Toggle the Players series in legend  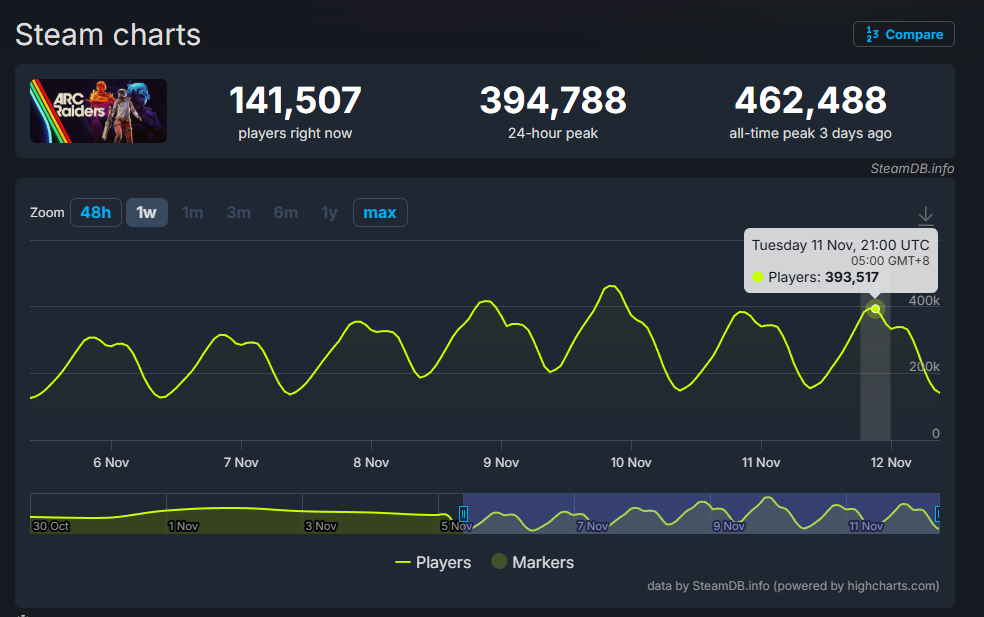[x=433, y=562]
